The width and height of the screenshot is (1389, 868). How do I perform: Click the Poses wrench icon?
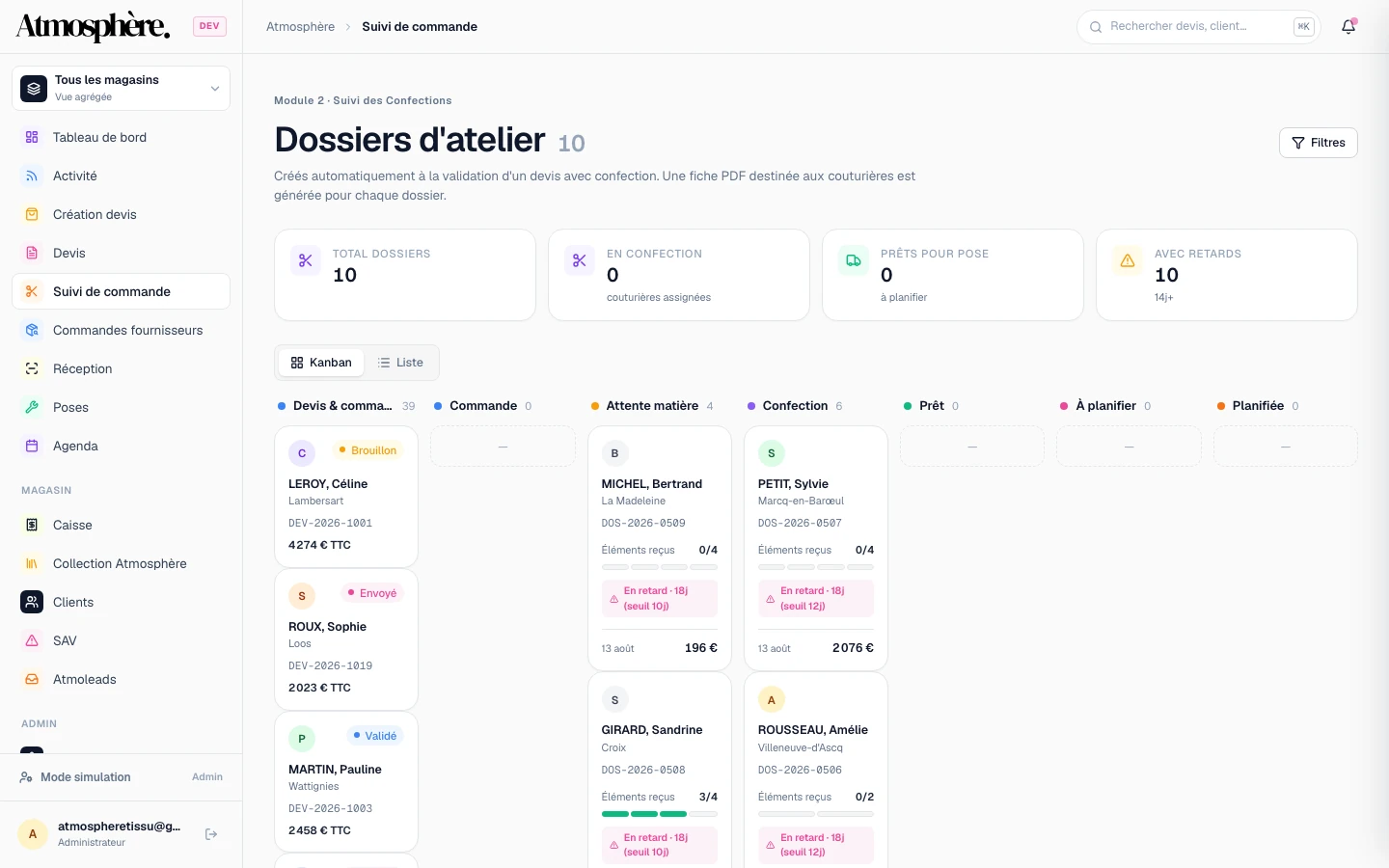point(32,407)
